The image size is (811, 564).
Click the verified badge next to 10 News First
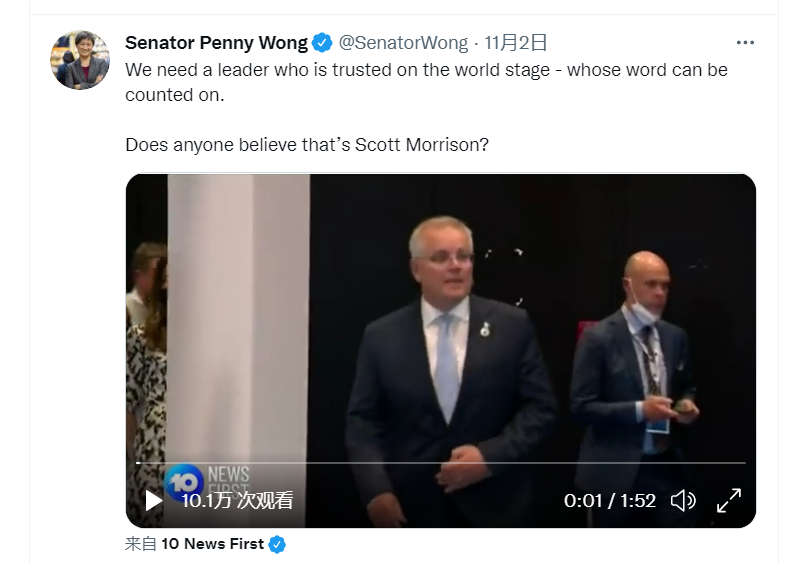click(x=278, y=544)
